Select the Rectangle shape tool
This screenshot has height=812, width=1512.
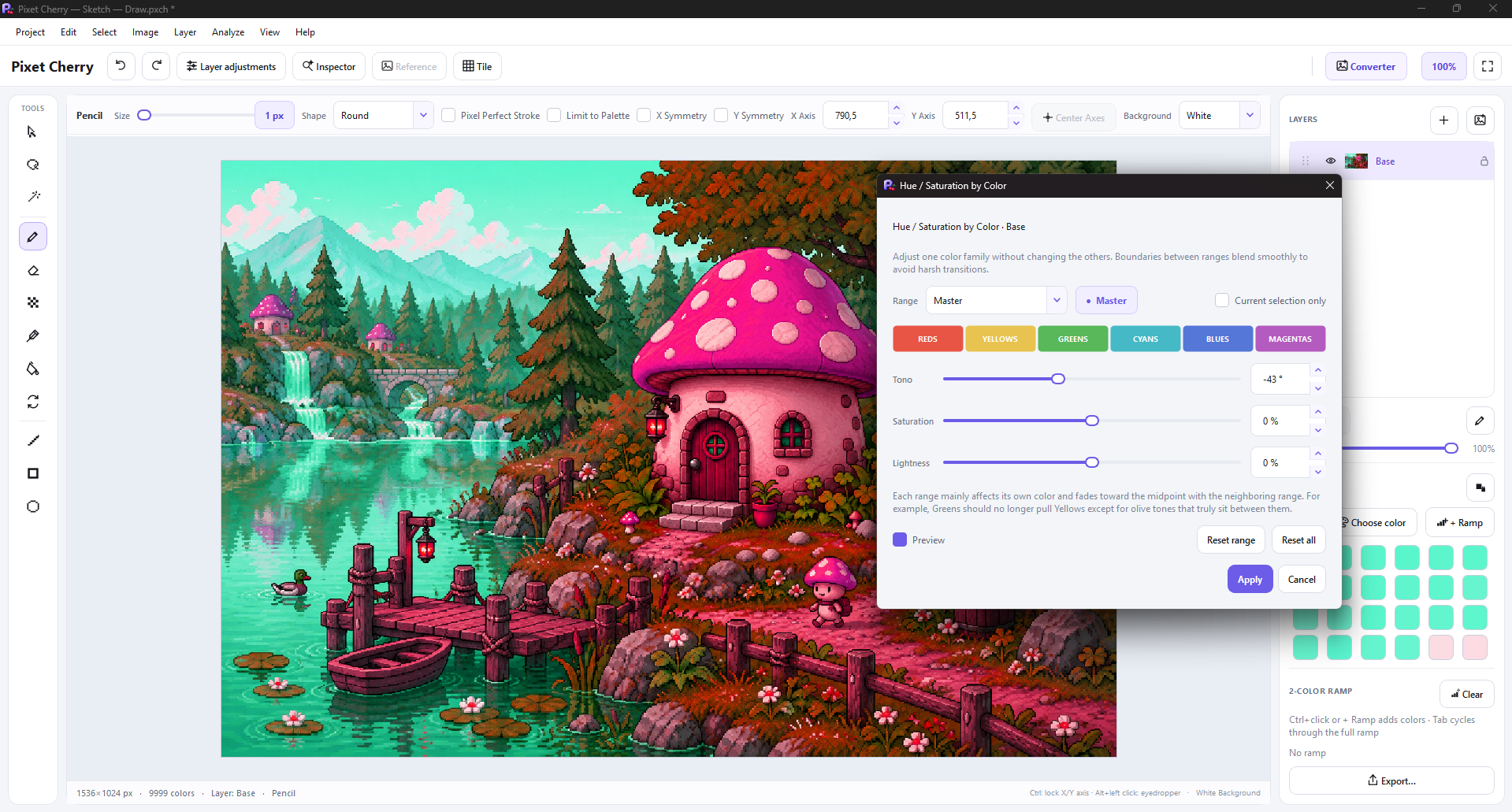coord(33,473)
